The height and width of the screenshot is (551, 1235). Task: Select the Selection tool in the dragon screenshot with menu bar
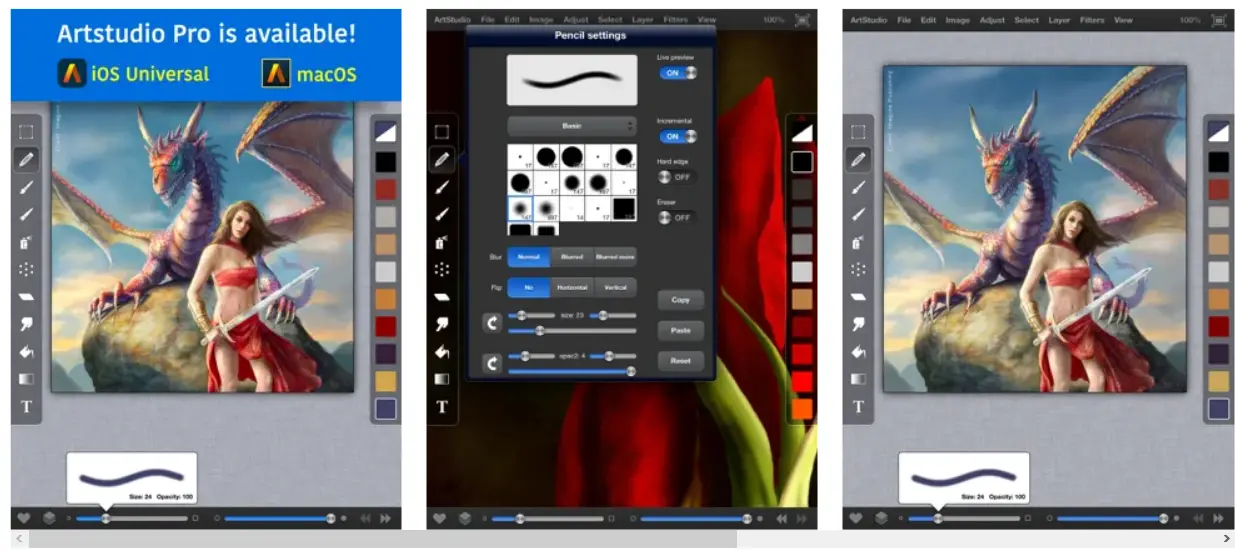(858, 131)
